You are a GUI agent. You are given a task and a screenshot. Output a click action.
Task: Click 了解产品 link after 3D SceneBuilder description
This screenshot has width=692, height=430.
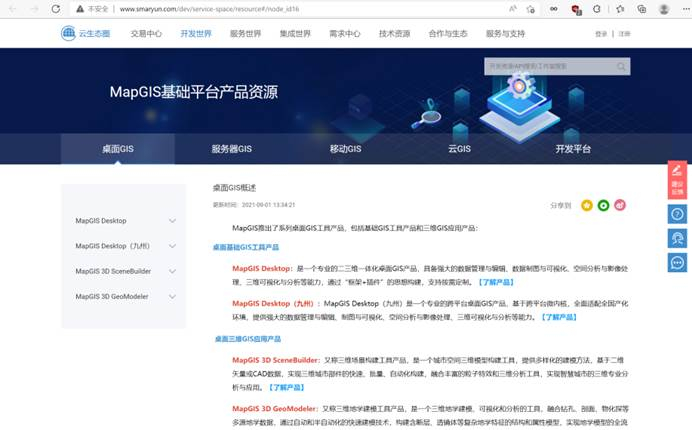[x=286, y=387]
